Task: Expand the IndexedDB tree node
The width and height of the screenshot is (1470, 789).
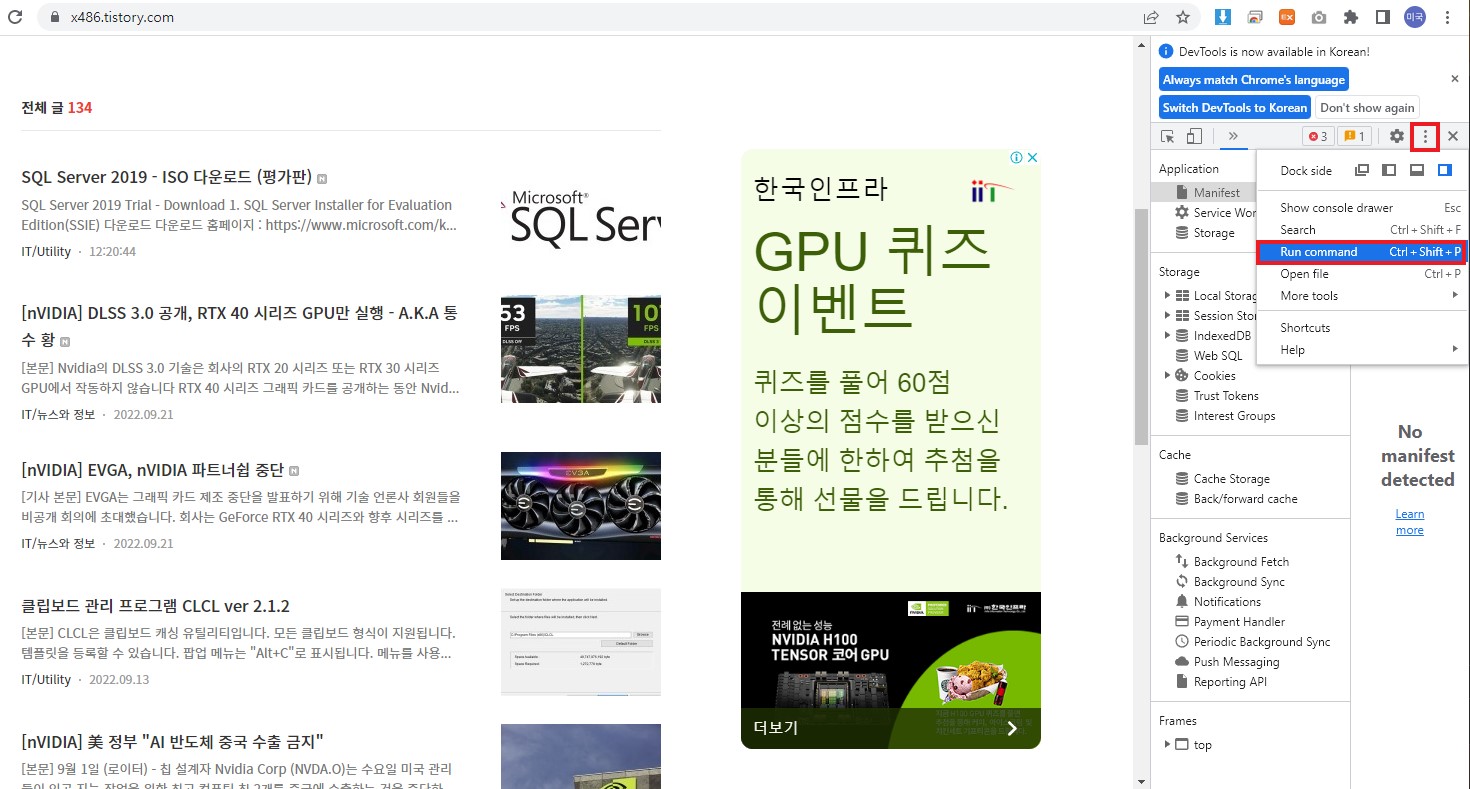Action: coord(1167,336)
